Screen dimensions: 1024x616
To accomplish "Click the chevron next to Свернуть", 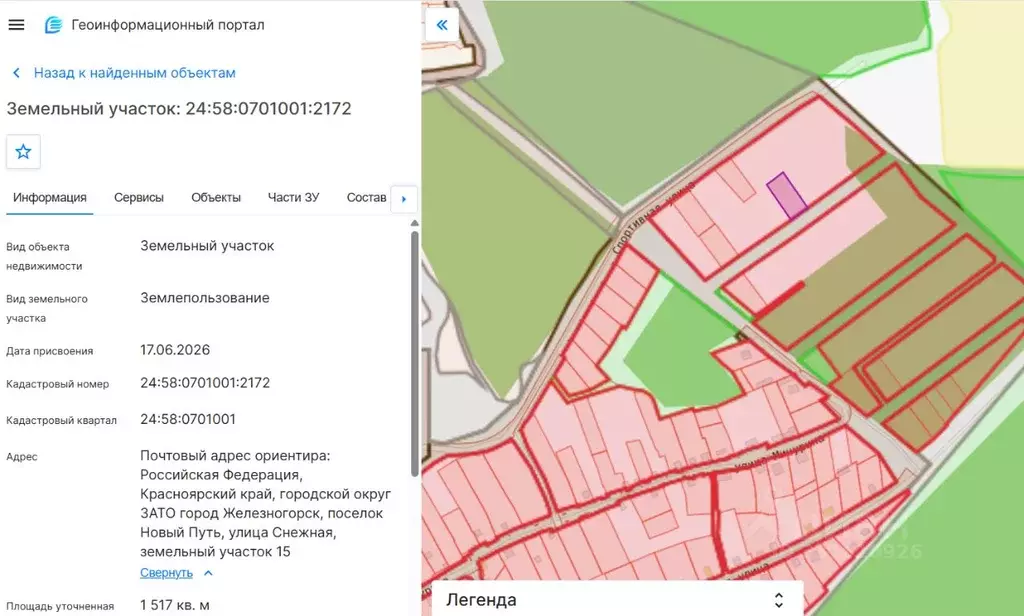I will click(x=208, y=573).
